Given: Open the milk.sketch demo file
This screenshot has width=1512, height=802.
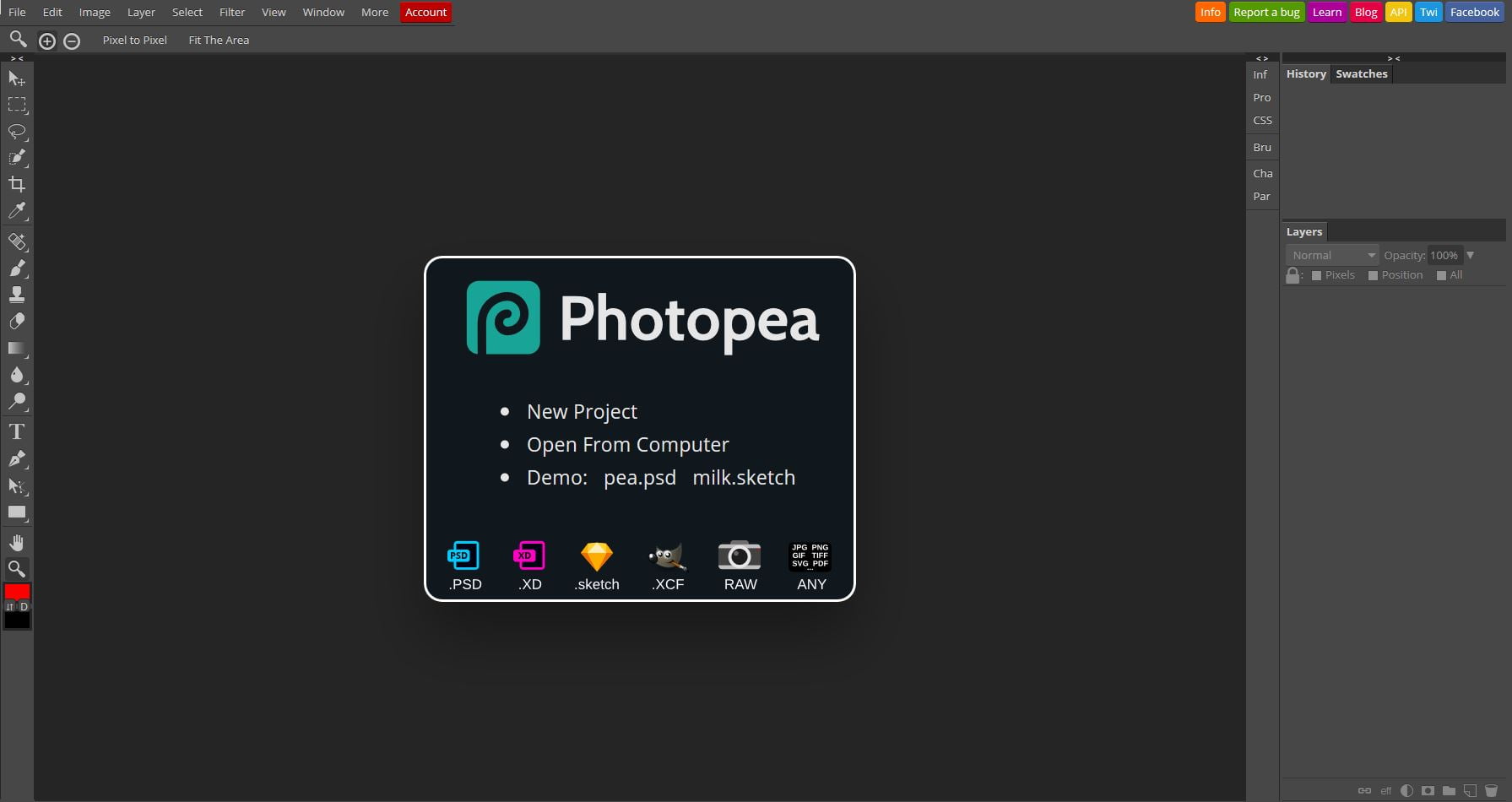Looking at the screenshot, I should [744, 477].
